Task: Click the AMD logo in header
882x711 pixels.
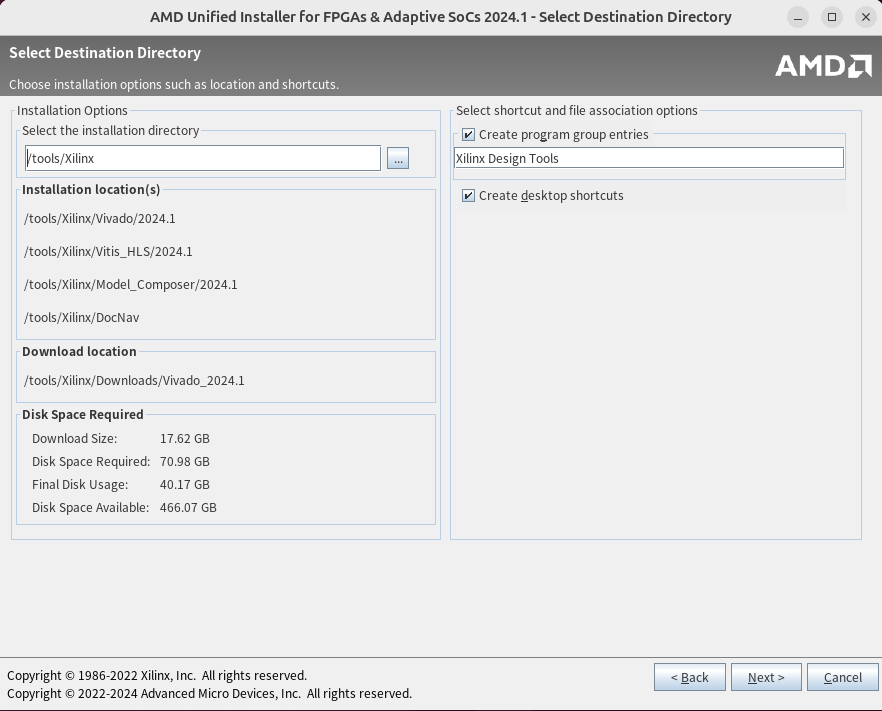Action: pos(823,66)
